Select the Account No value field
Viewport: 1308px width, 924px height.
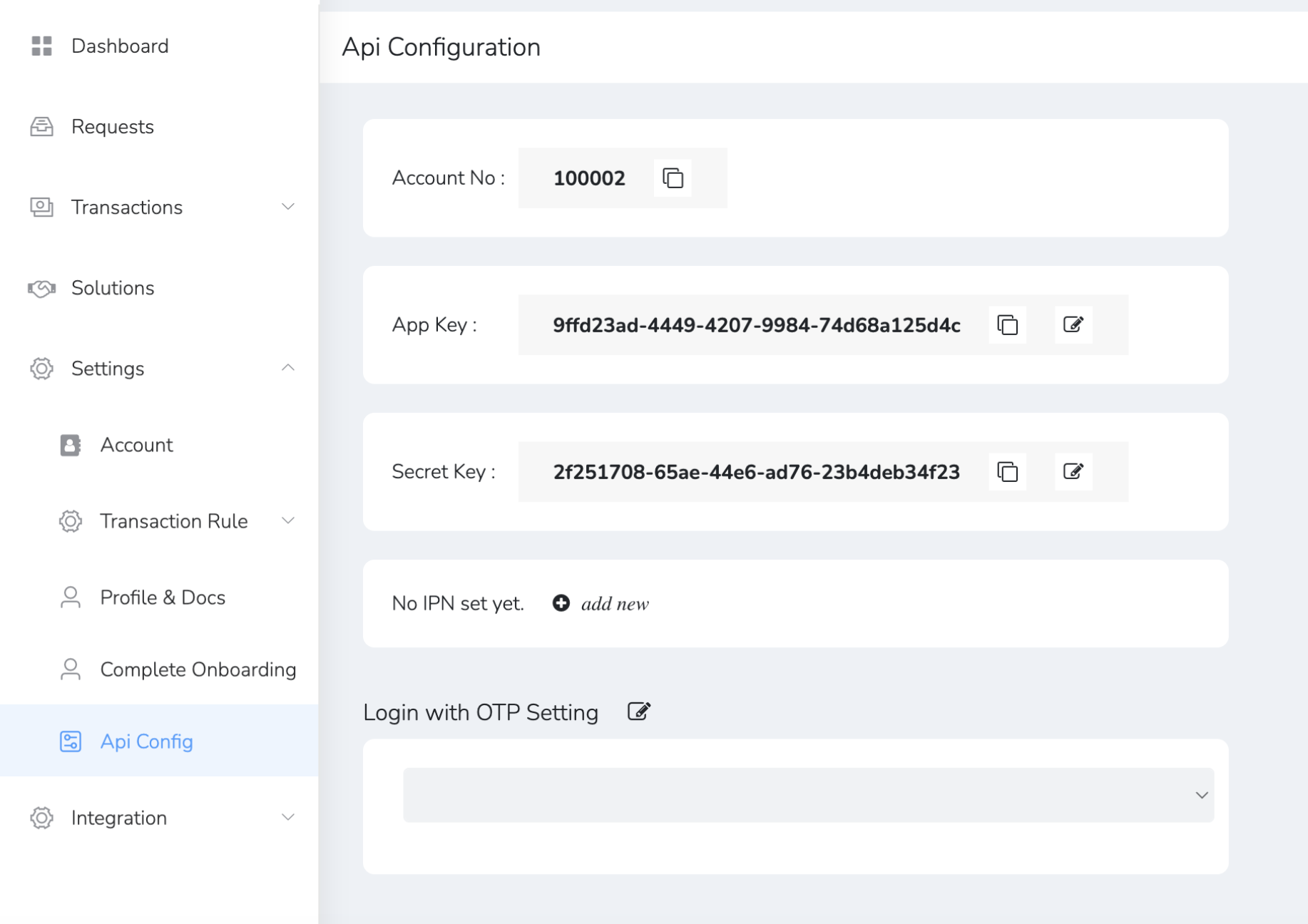[589, 178]
